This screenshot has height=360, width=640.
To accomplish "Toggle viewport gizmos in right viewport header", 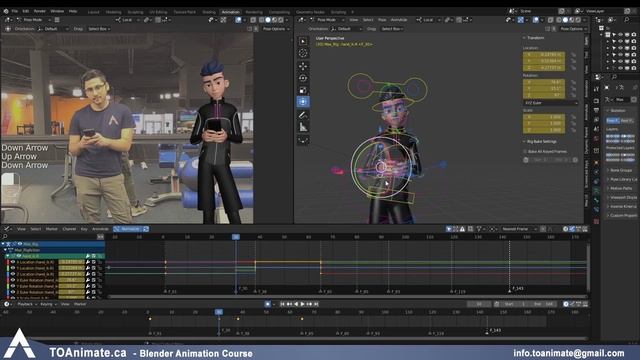I will (521, 20).
